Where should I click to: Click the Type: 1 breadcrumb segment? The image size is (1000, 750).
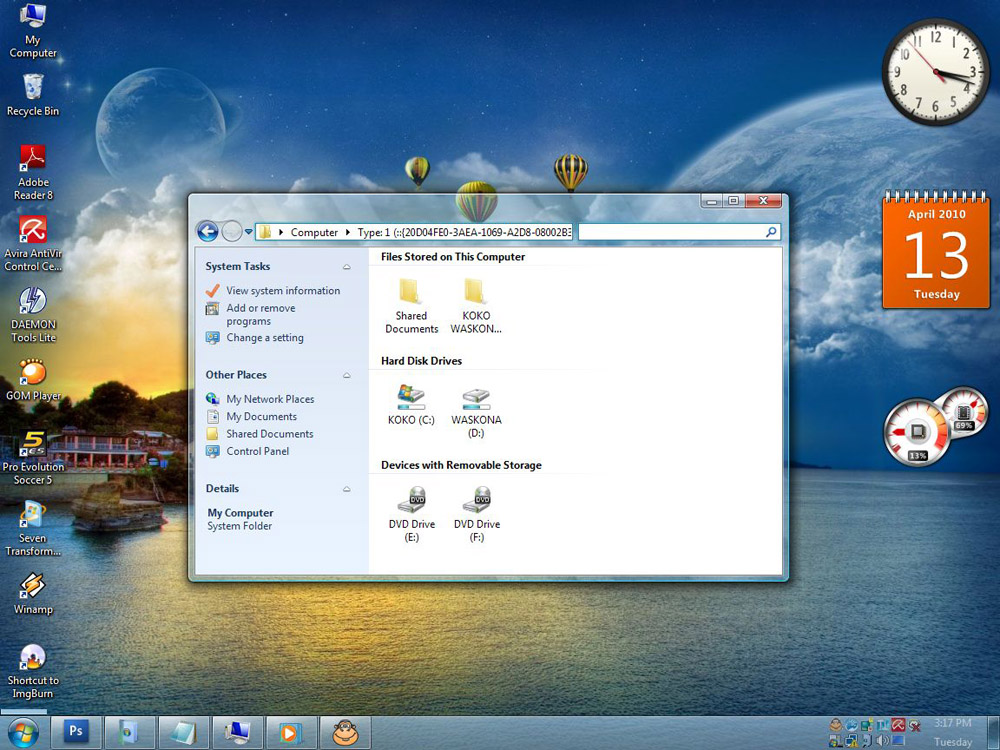click(x=464, y=232)
